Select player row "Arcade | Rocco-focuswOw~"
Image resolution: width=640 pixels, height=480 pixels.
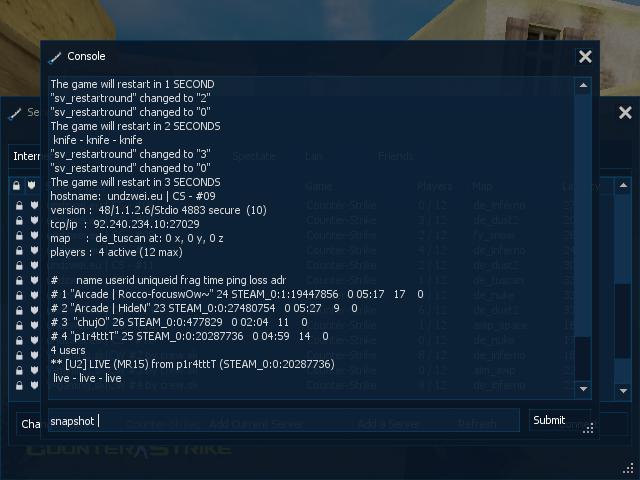(237, 294)
